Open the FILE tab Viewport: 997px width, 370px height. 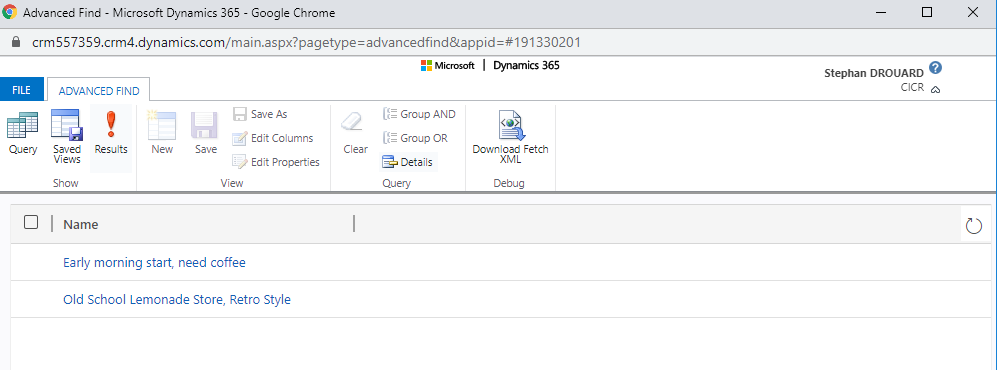(22, 90)
